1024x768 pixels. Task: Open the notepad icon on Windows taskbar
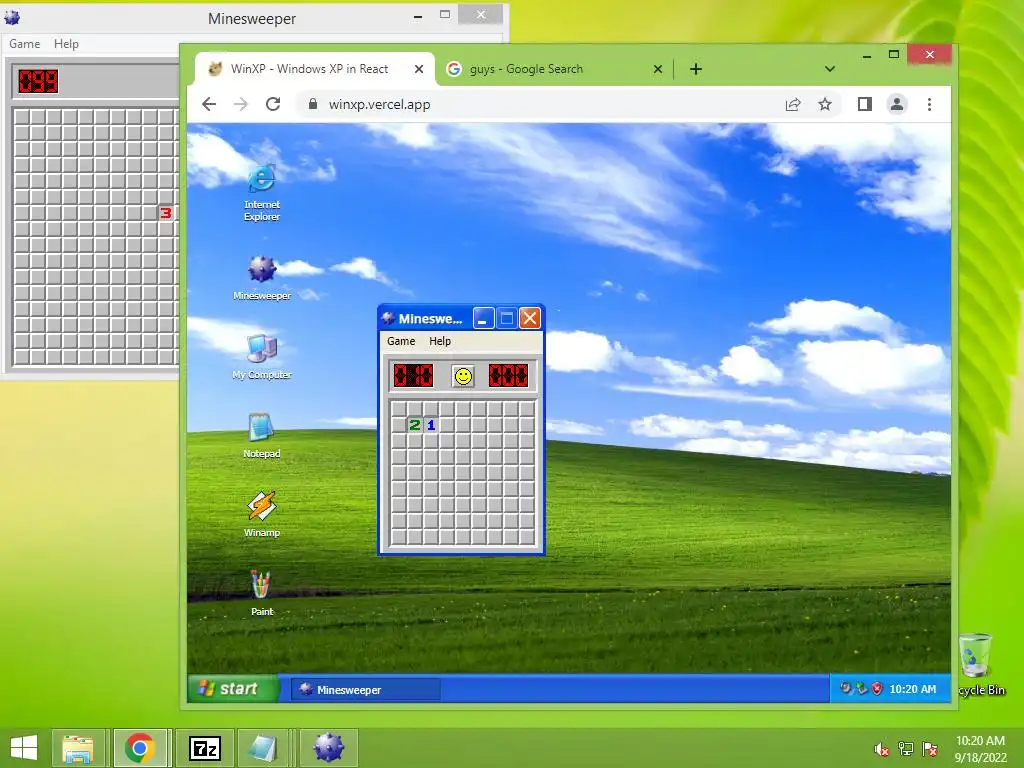(263, 748)
